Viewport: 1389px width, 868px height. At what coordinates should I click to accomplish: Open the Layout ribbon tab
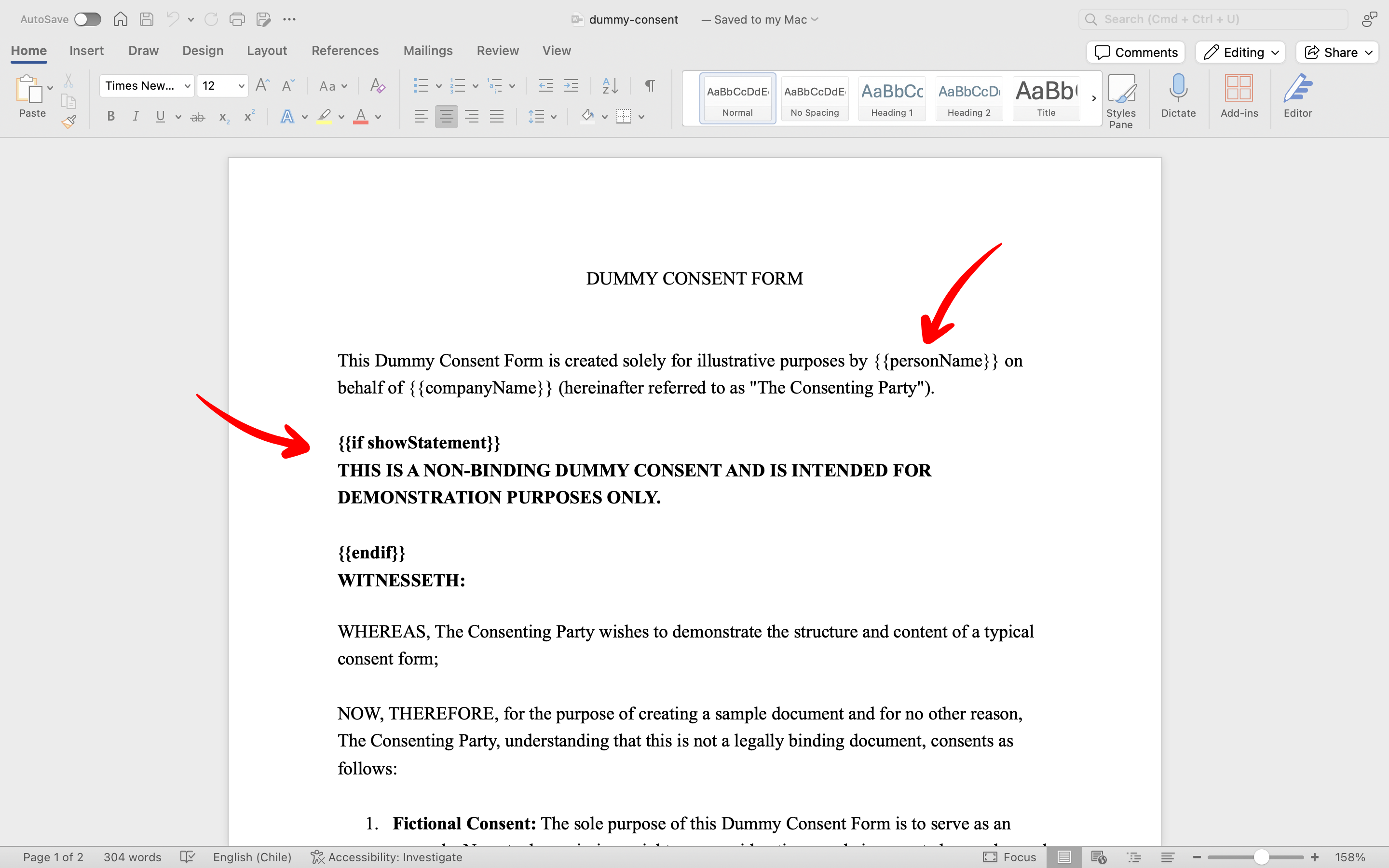(266, 51)
